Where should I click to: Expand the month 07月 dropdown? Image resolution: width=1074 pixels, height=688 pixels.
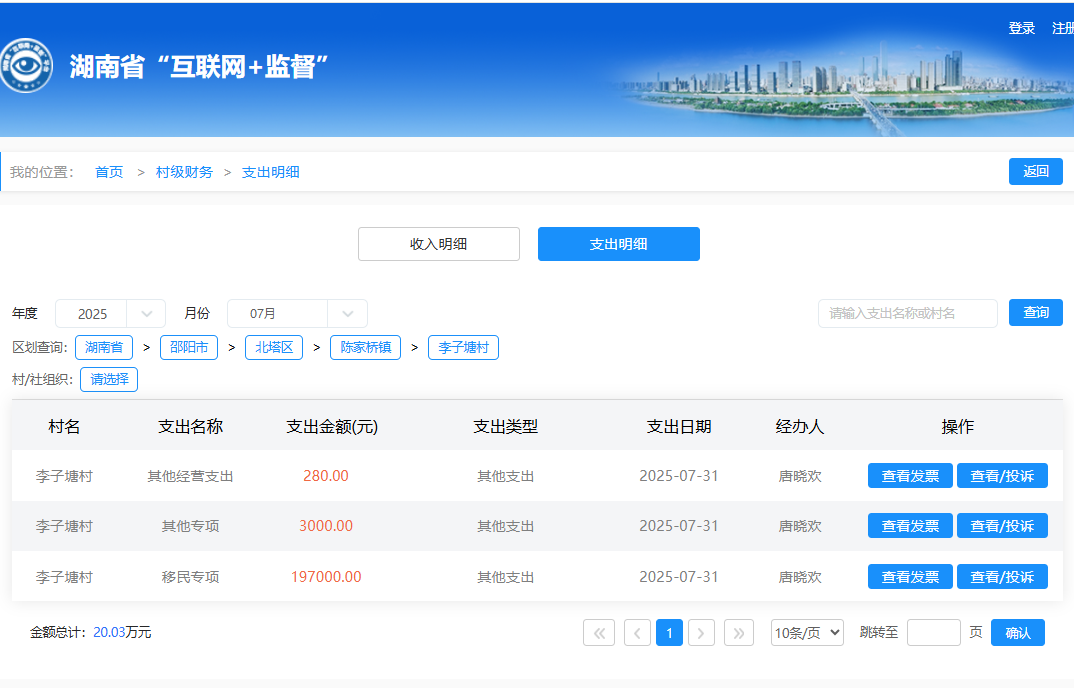click(x=297, y=314)
